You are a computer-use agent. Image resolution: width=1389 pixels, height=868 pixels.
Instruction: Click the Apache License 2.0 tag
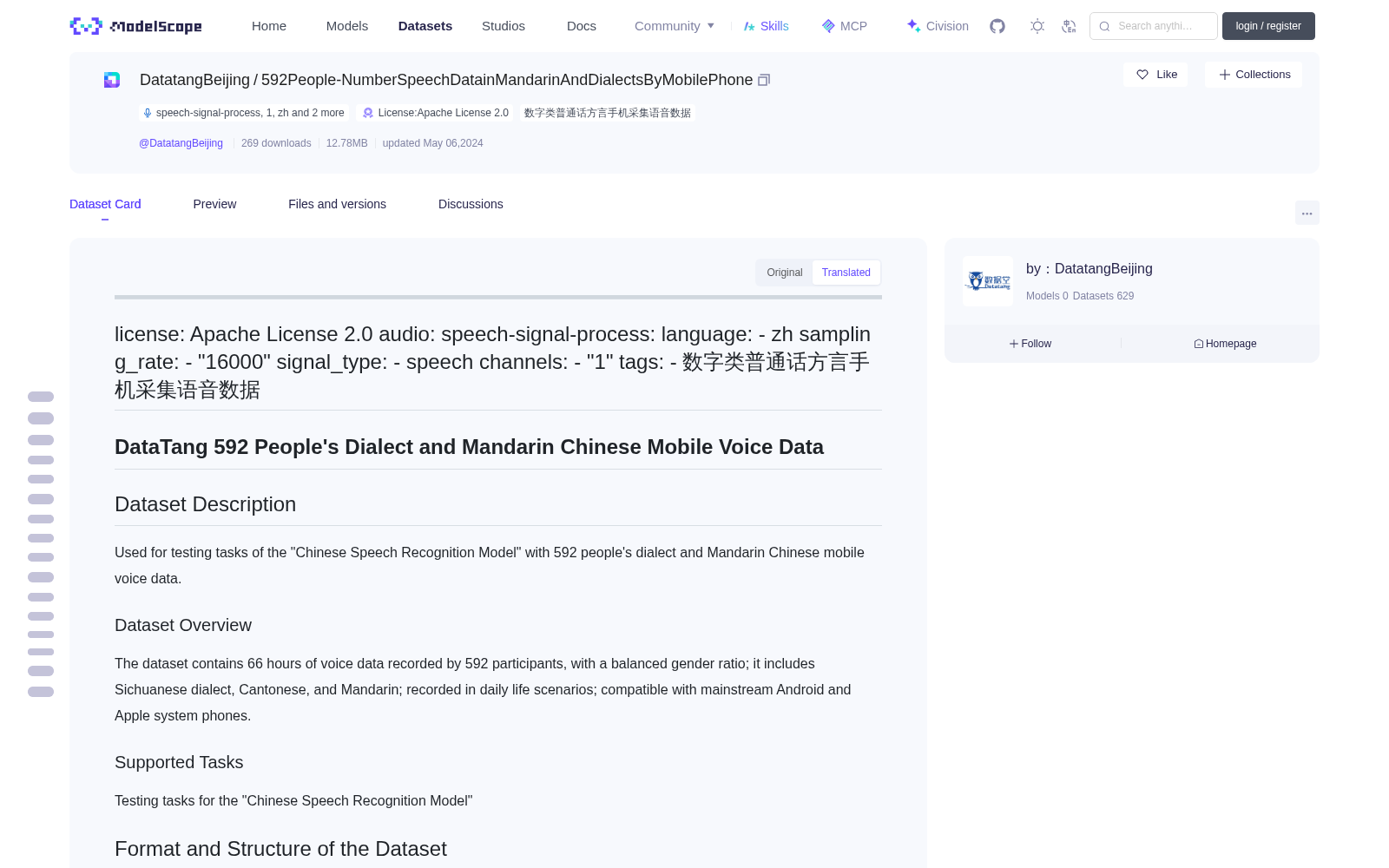(x=435, y=113)
